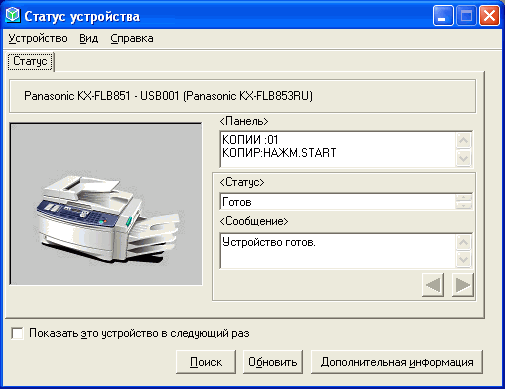Click the Статус field up spinner arrow
This screenshot has height=389, width=512.
click(x=463, y=198)
